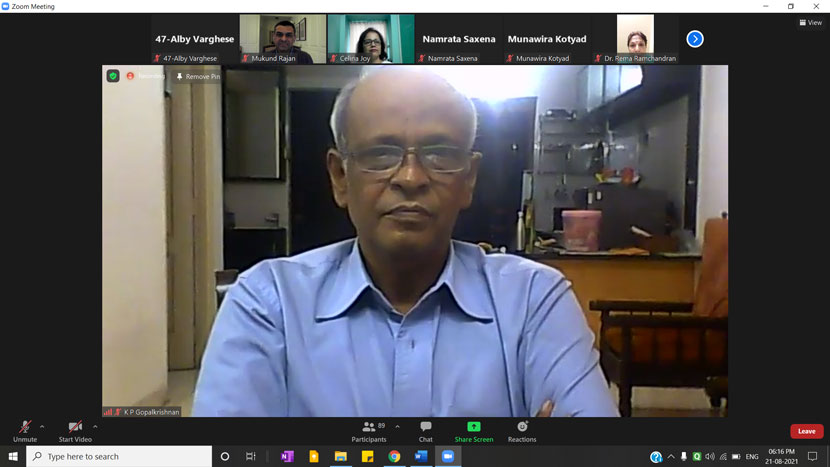
Task: Open Windows Start menu
Action: point(13,456)
